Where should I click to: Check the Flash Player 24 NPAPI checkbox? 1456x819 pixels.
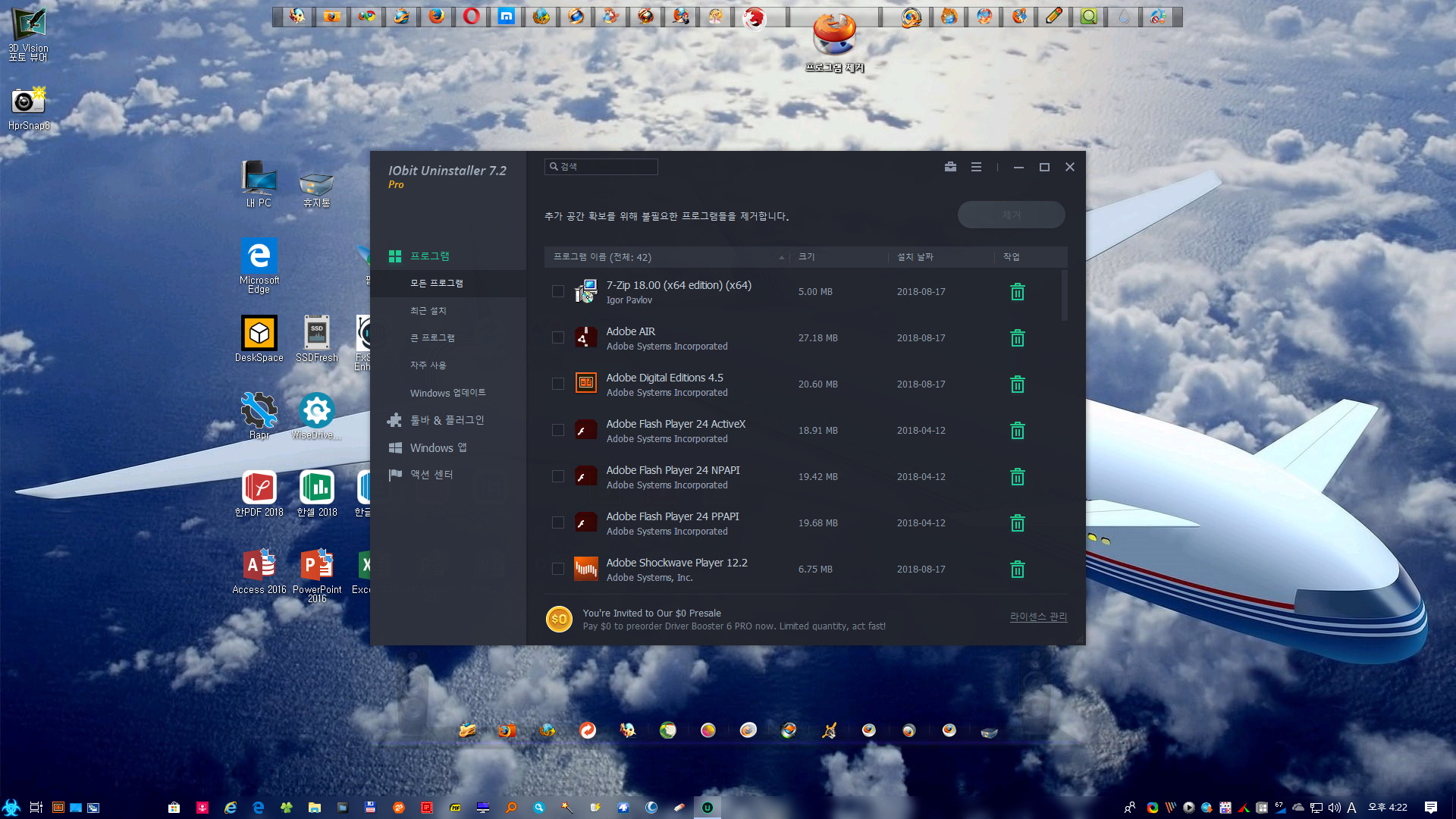558,476
